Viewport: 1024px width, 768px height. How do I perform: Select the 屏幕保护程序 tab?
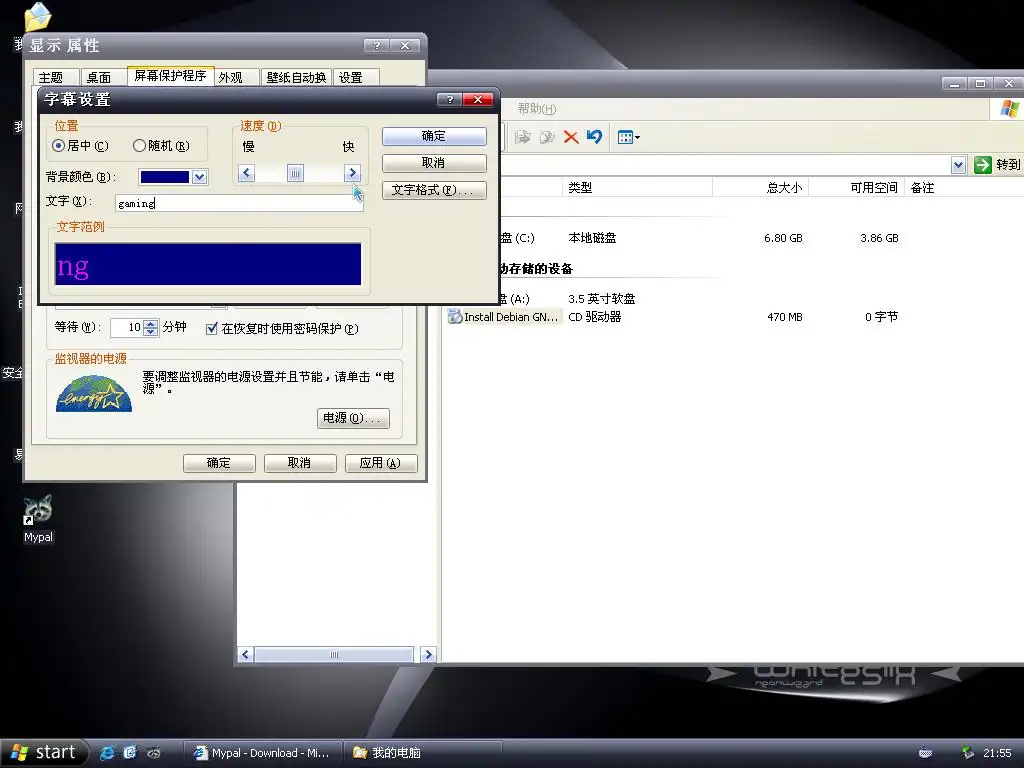(170, 76)
